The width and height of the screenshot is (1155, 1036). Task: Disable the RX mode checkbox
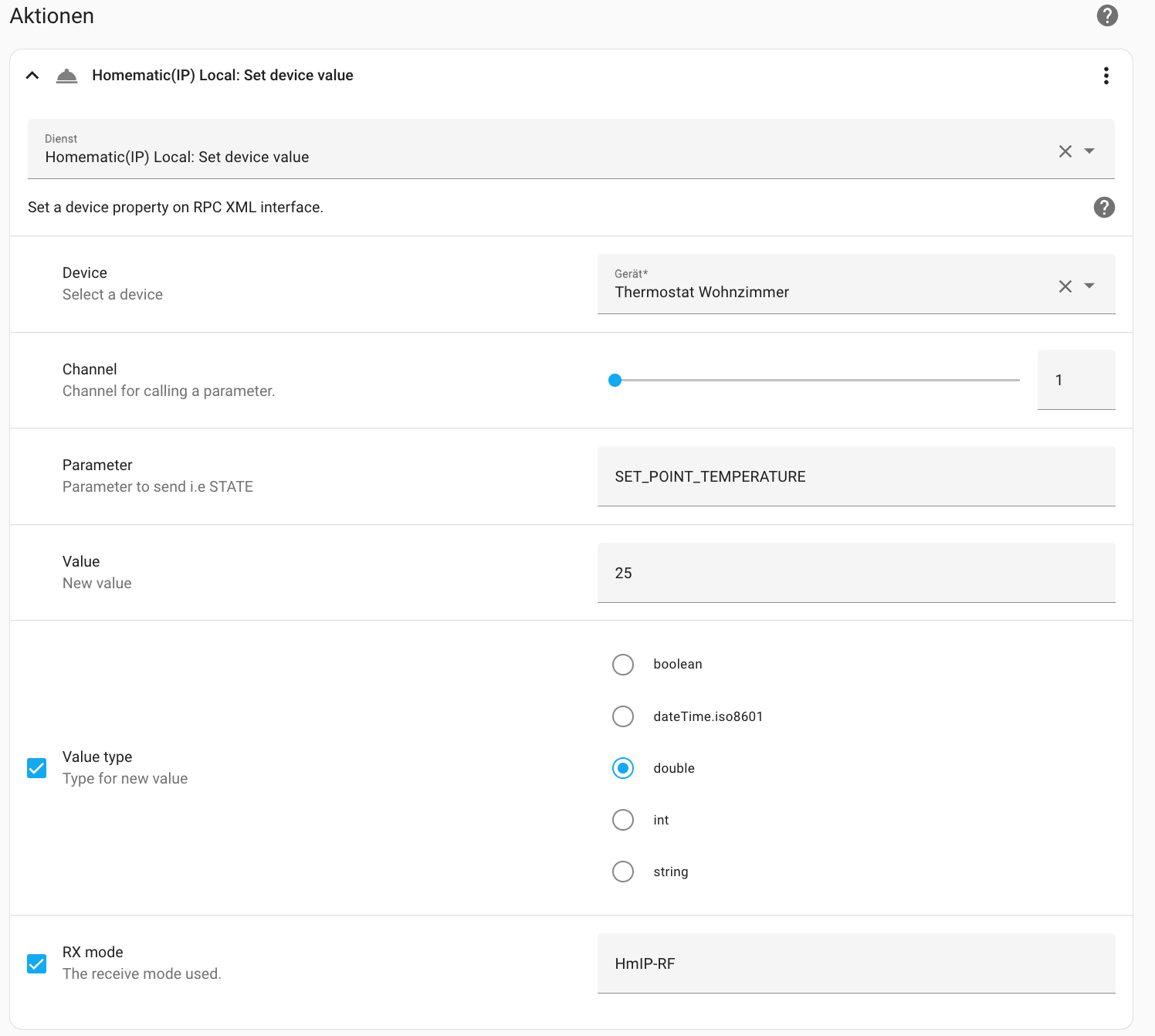pos(37,963)
